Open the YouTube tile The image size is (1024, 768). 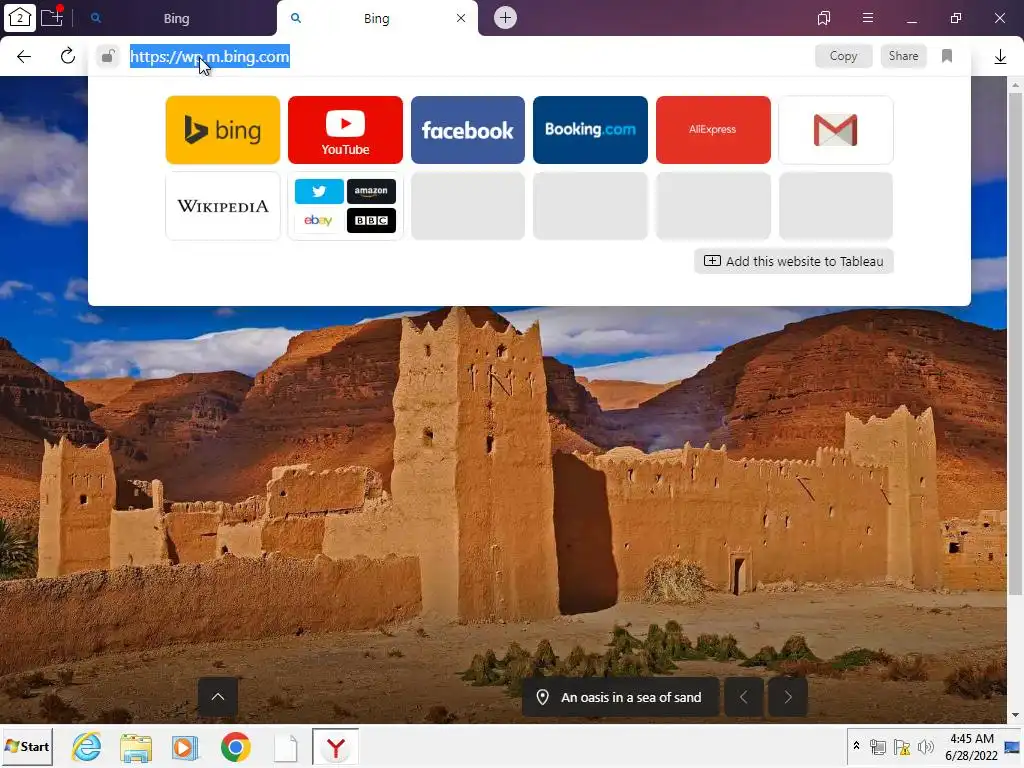[345, 130]
